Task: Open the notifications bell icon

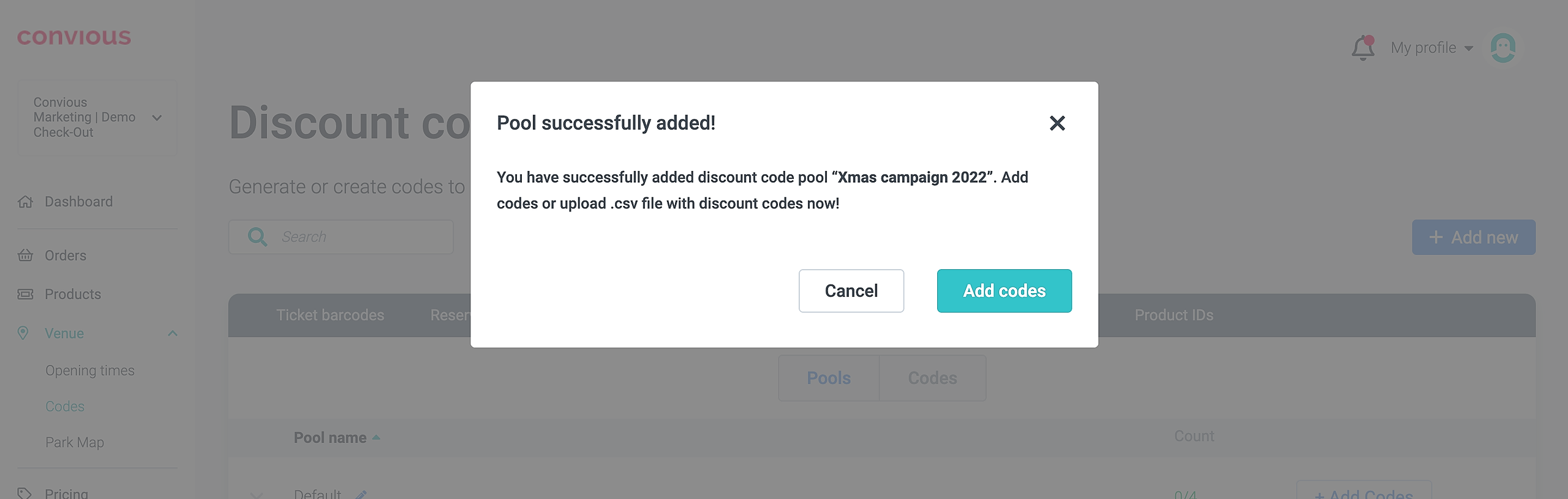Action: click(x=1363, y=48)
